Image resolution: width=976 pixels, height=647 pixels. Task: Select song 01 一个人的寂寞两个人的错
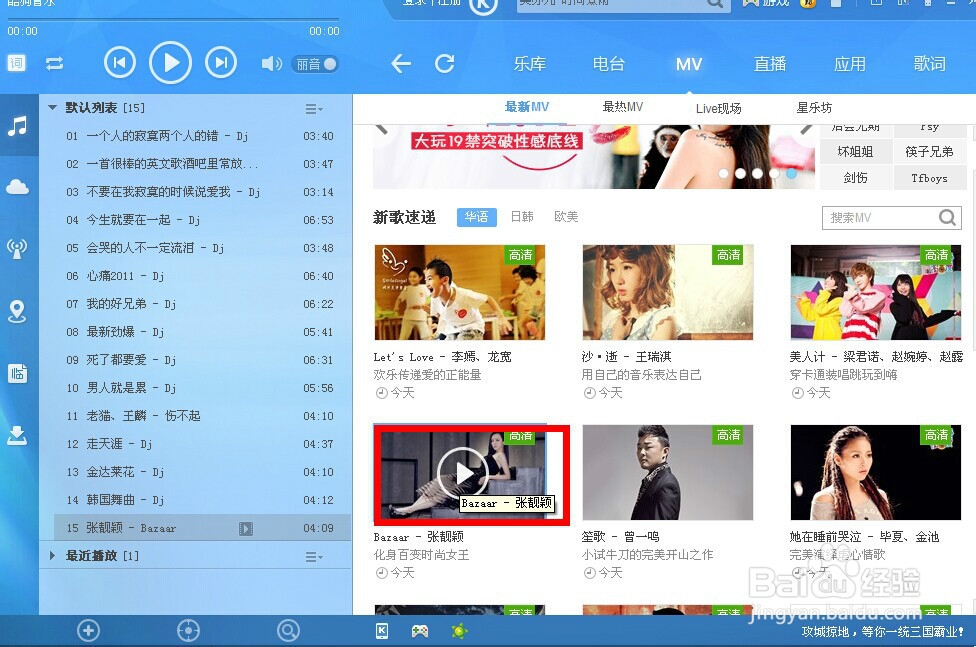pyautogui.click(x=195, y=136)
